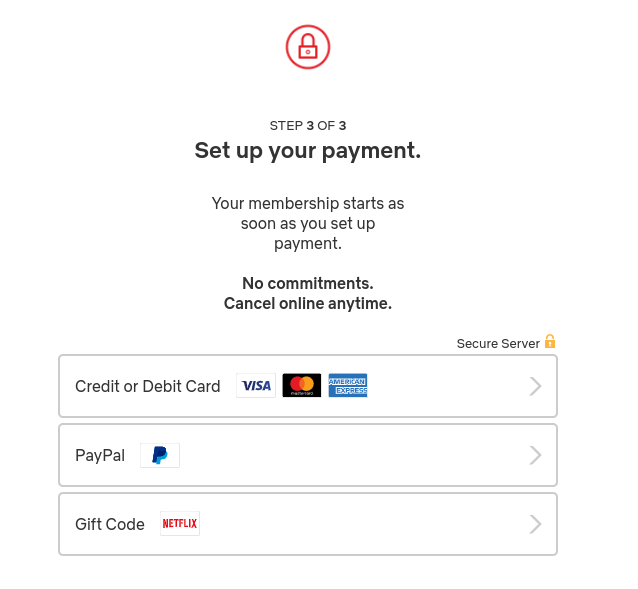Click the Secure Server text label

[498, 344]
